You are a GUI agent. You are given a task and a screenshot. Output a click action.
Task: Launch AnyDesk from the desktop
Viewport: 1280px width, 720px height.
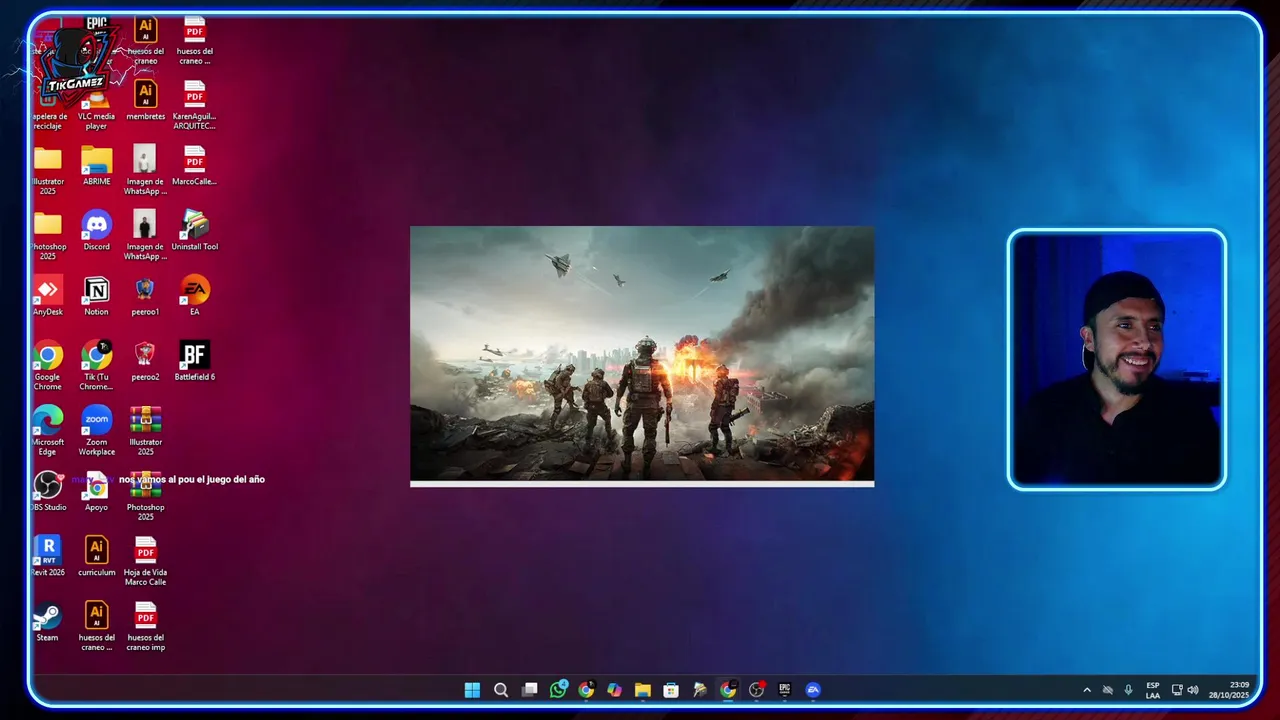click(x=47, y=296)
